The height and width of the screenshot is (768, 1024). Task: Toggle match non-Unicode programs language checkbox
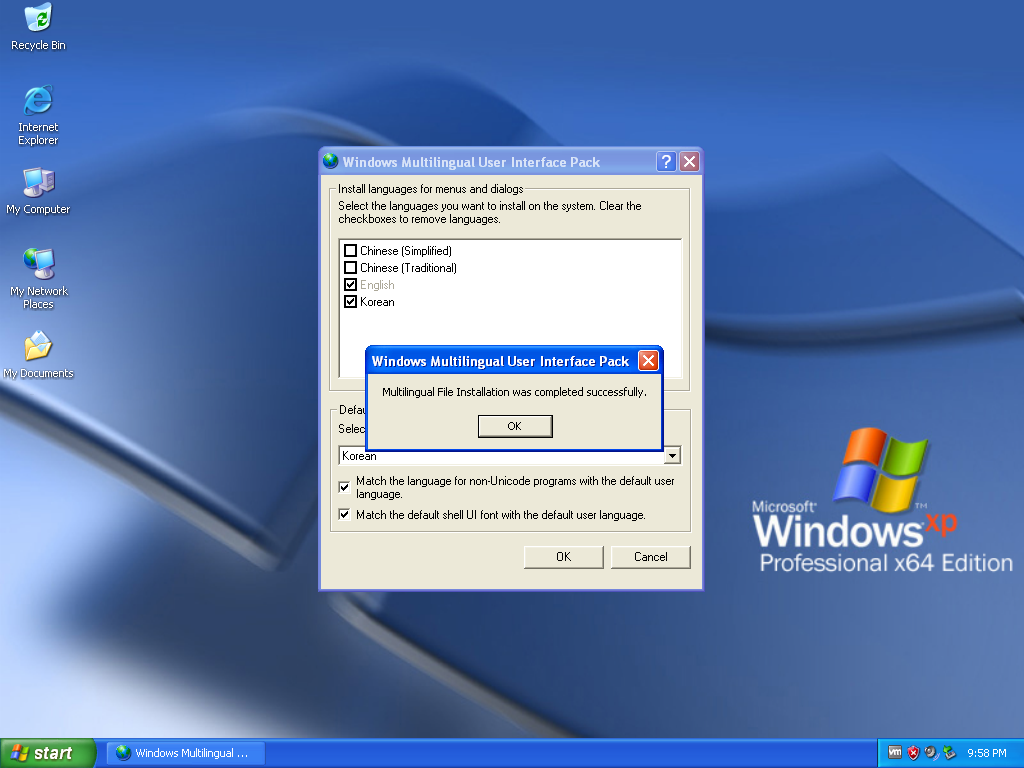tap(344, 487)
